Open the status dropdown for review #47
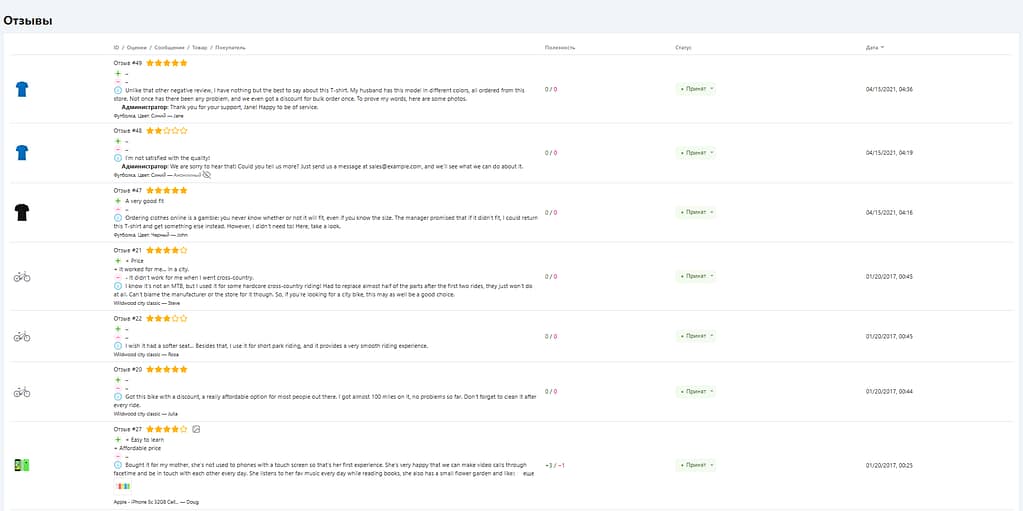 click(696, 212)
